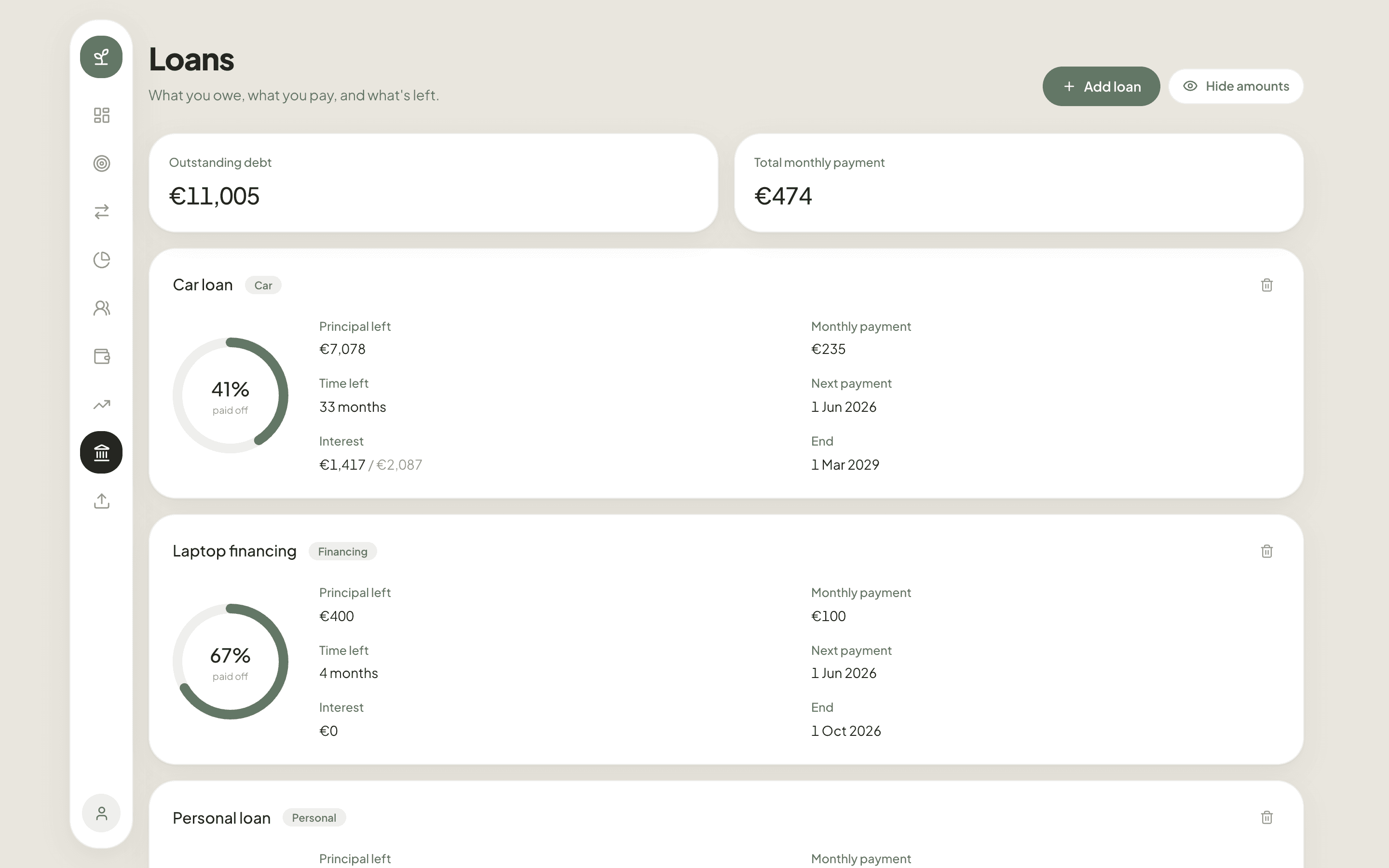Open the goals target icon in sidebar
This screenshot has width=1389, height=868.
[x=102, y=163]
